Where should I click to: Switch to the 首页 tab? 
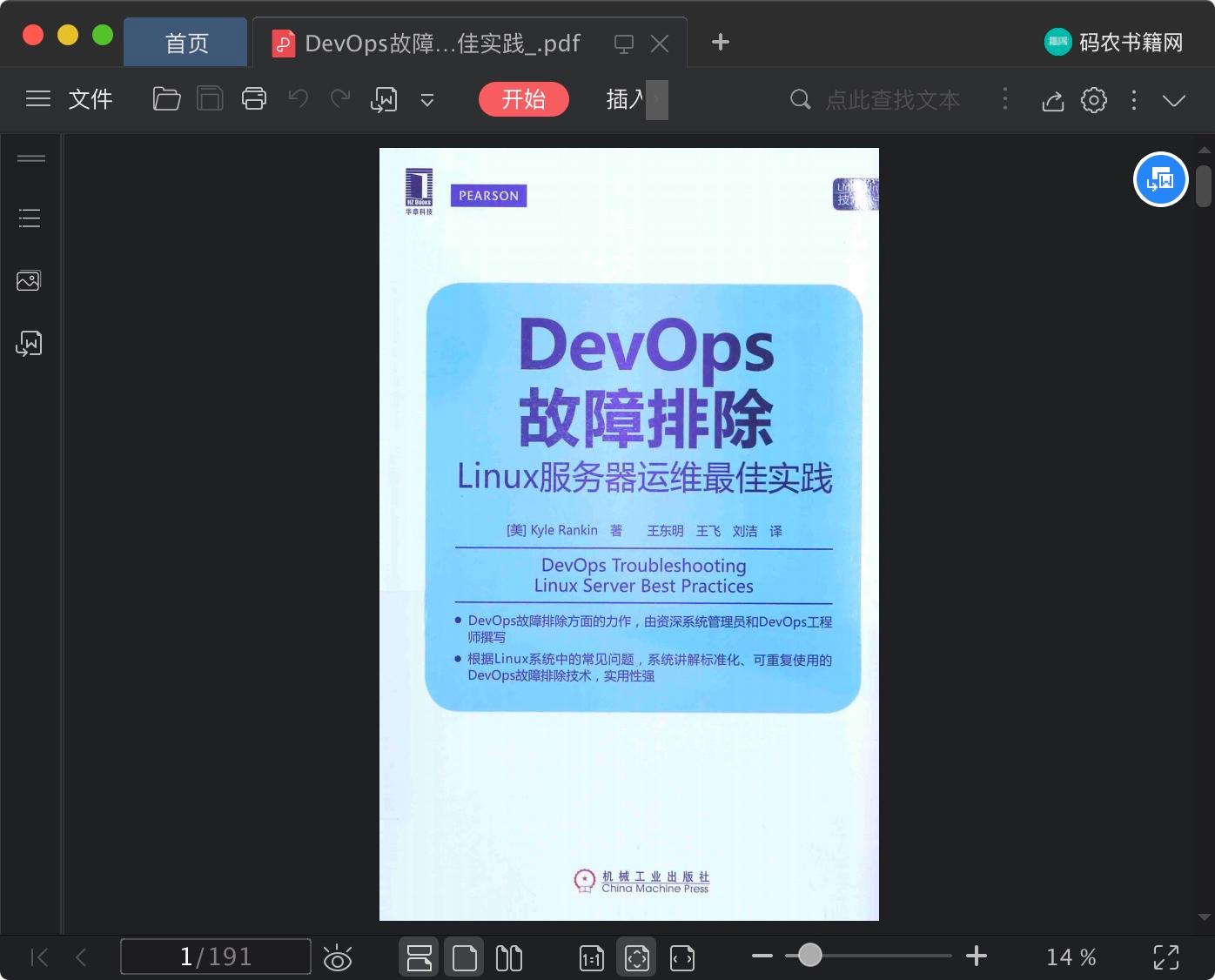[x=186, y=43]
